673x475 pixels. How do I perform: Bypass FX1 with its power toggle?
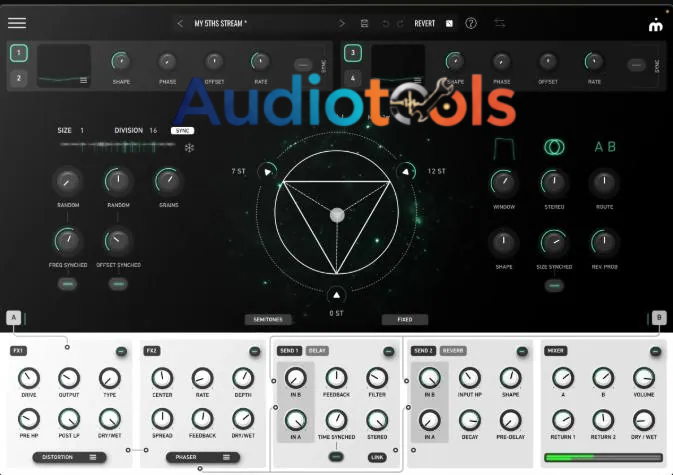coord(121,351)
